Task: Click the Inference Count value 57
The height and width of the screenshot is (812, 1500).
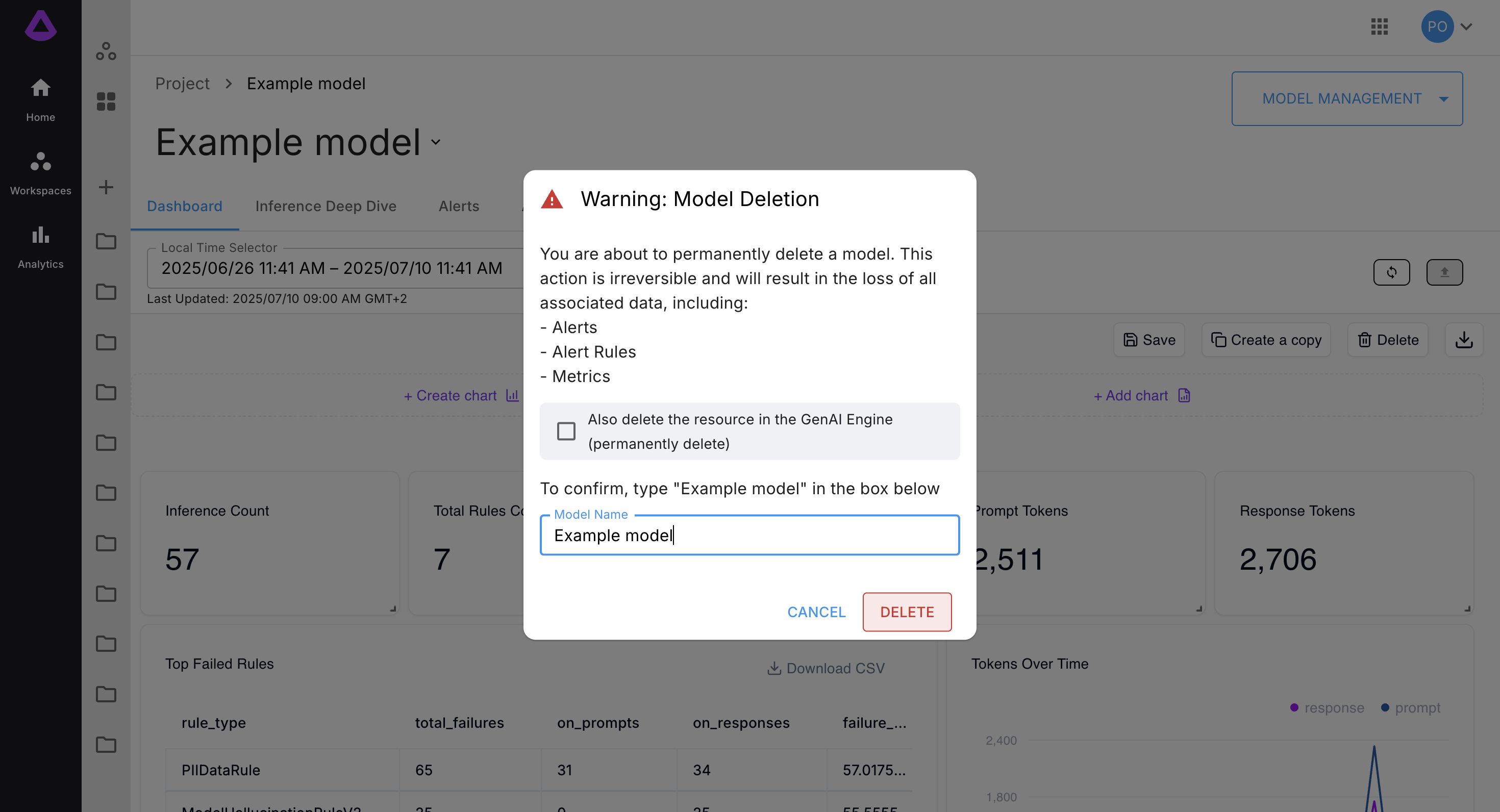Action: [x=182, y=559]
